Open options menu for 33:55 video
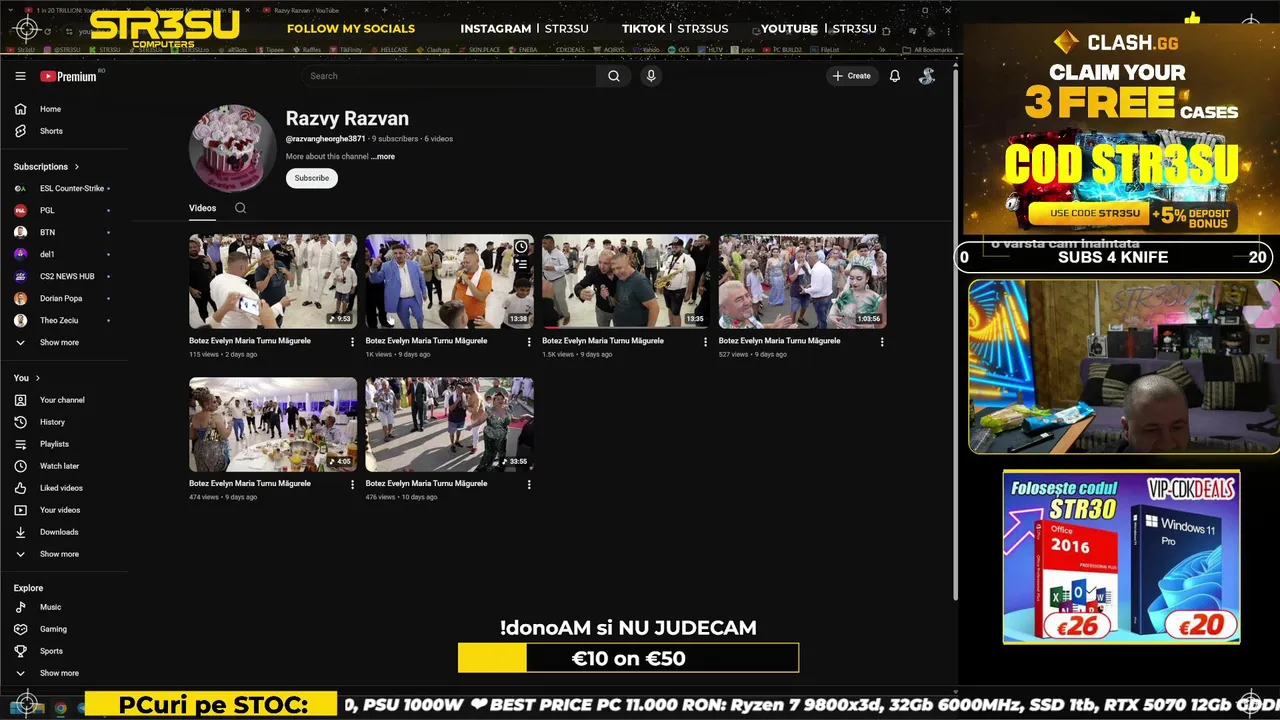Screen dimensions: 1280x720 (x=529, y=484)
